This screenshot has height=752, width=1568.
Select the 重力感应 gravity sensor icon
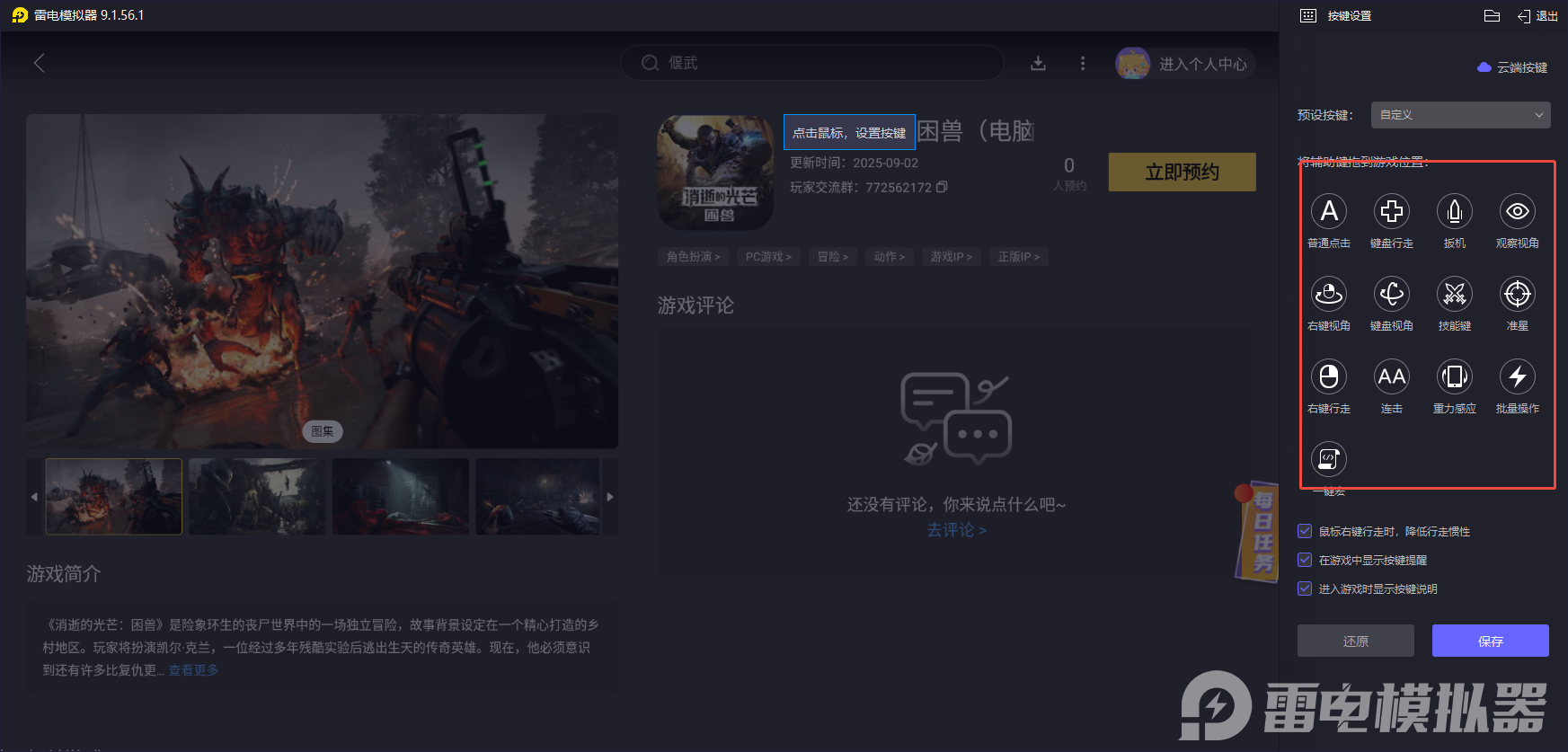point(1455,376)
